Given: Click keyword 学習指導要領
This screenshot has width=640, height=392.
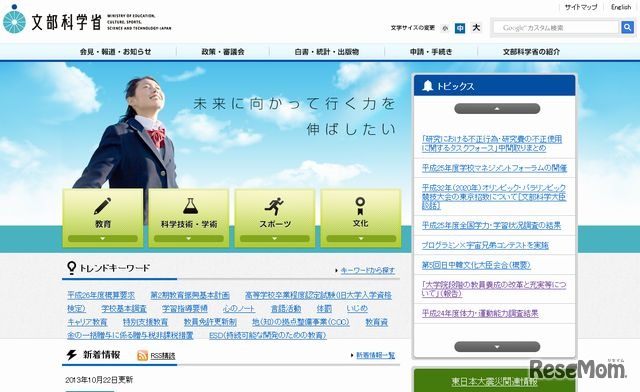Looking at the screenshot, I should point(184,309).
